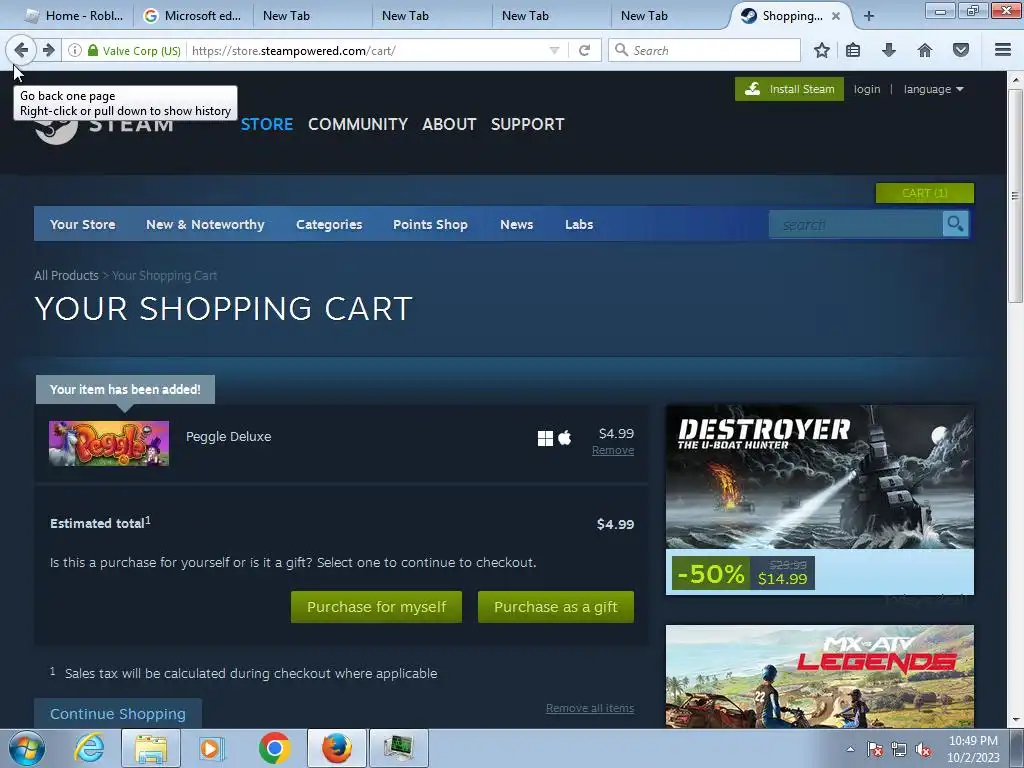Click Steam store search magnifier
The width and height of the screenshot is (1024, 768).
coord(955,224)
